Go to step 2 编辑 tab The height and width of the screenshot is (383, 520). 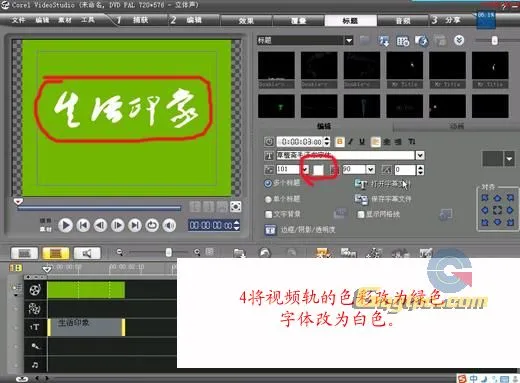[x=193, y=20]
